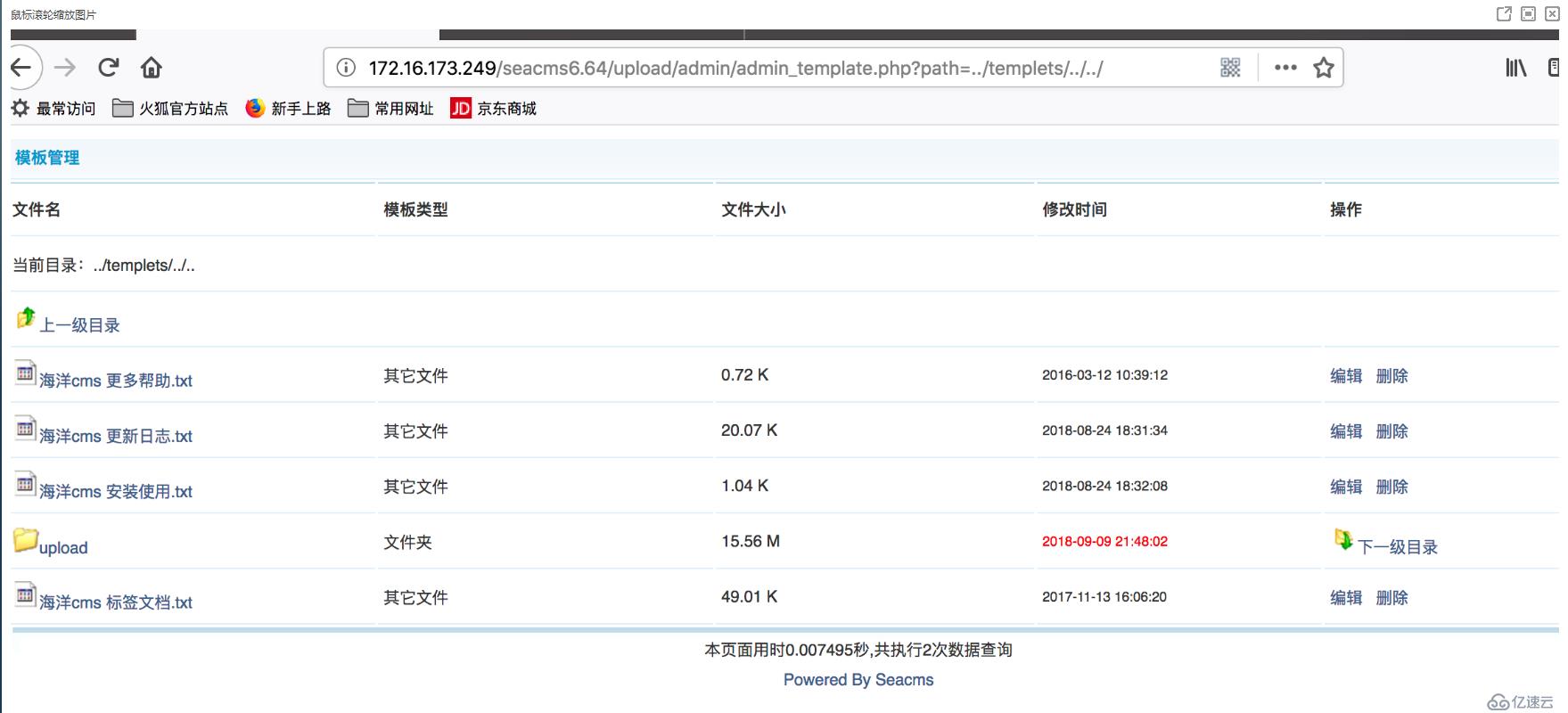Open the Powered By Seacms link
Screen dimensions: 1568x713
pyautogui.click(x=858, y=680)
